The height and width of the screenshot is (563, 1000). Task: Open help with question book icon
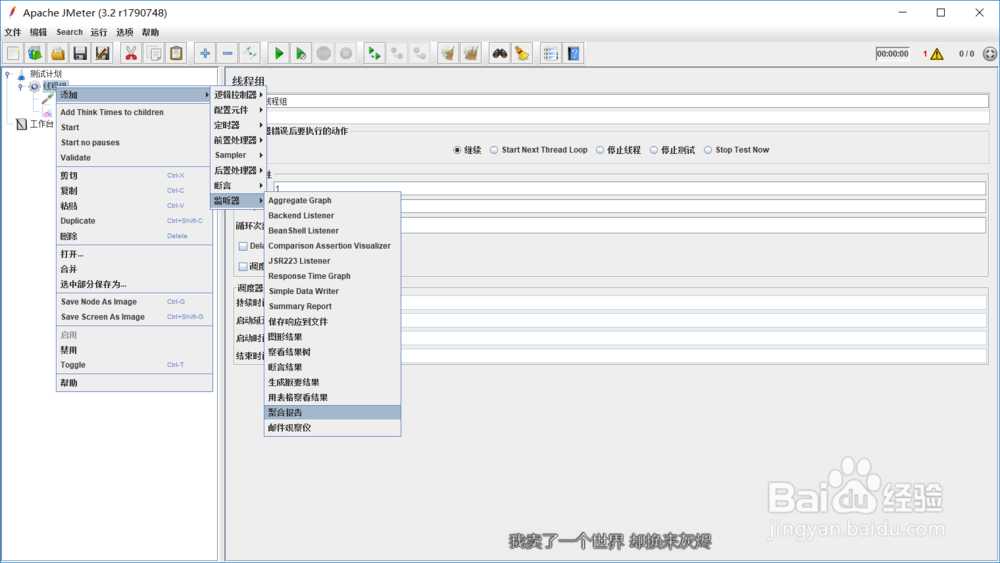[573, 54]
